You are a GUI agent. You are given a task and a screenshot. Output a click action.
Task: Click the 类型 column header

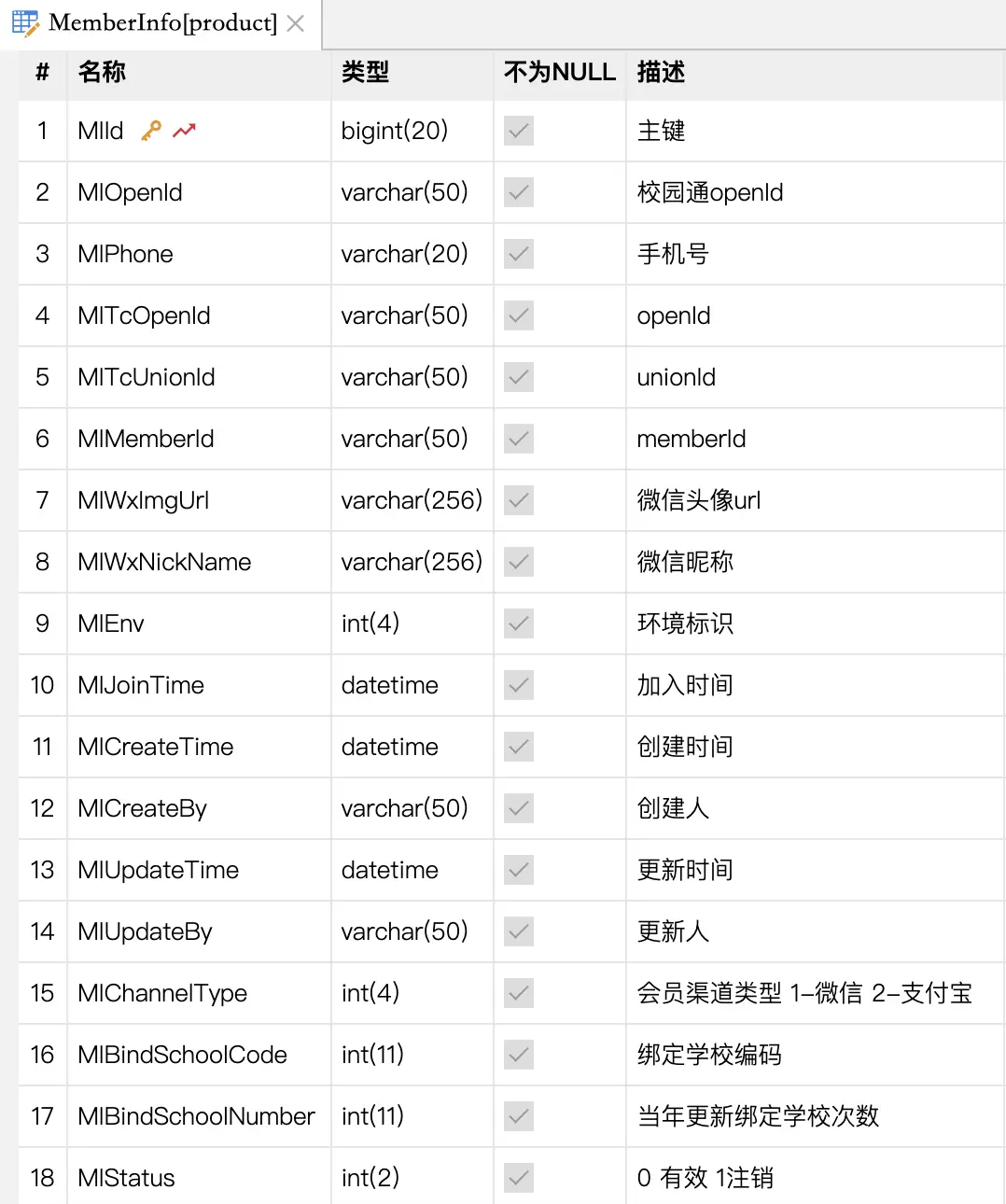point(366,72)
